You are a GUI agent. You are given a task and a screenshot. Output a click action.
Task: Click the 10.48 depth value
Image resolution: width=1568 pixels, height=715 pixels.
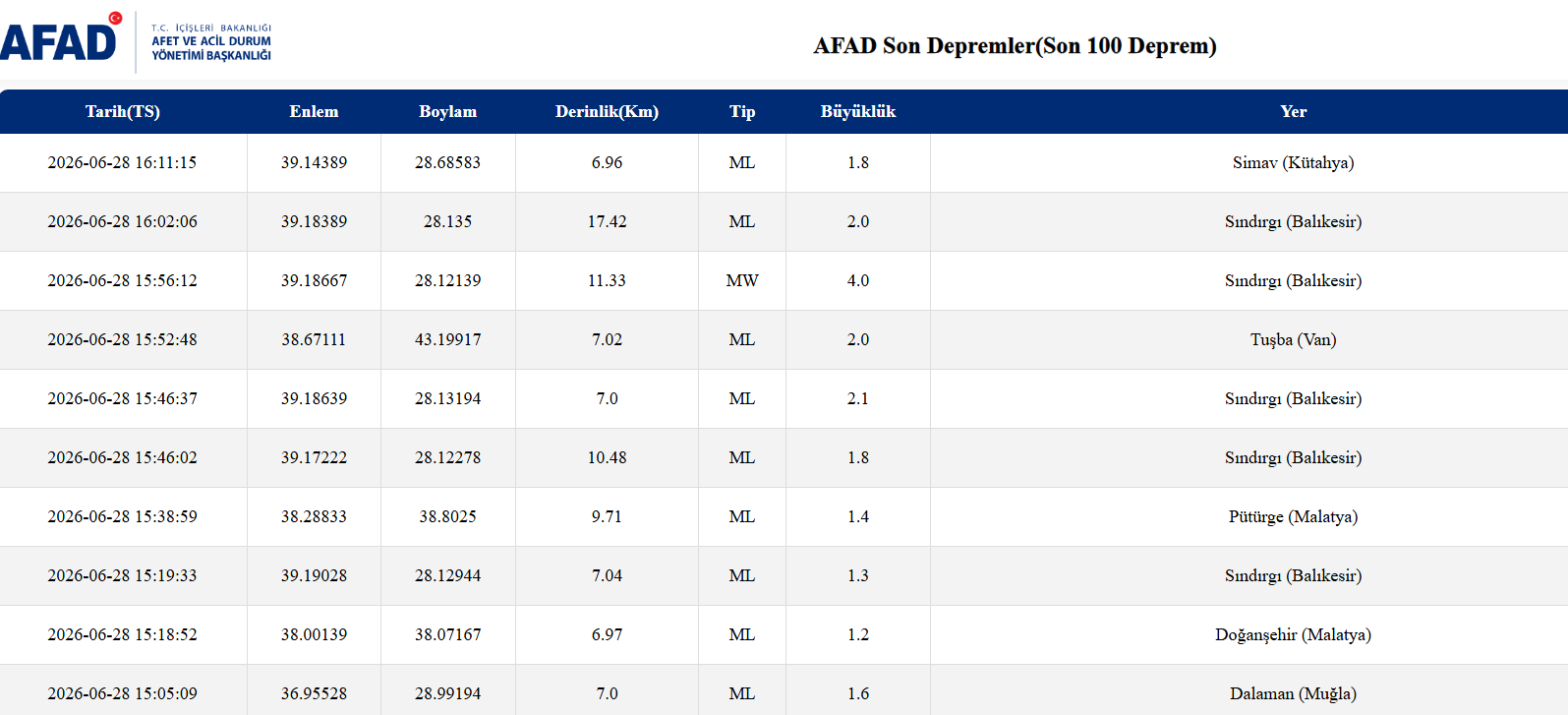pos(607,457)
